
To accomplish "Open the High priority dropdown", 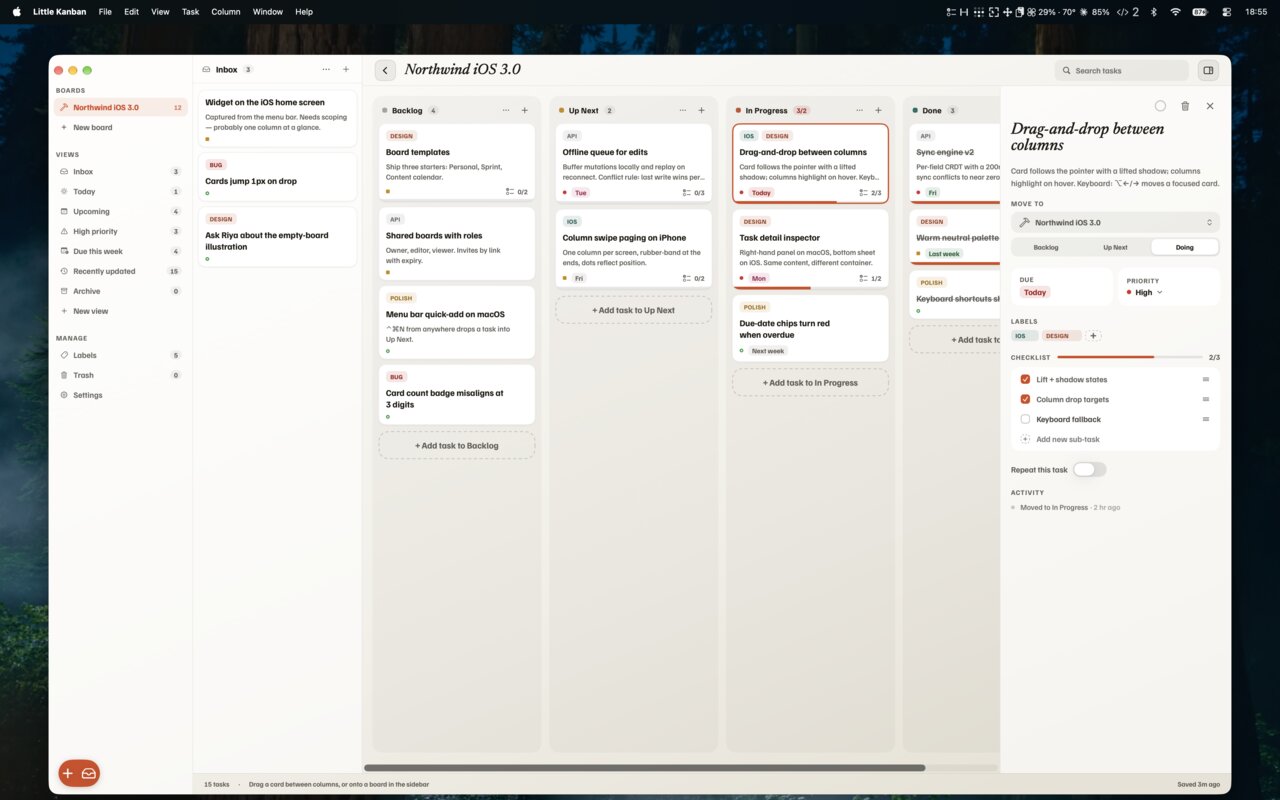I will pyautogui.click(x=1145, y=293).
